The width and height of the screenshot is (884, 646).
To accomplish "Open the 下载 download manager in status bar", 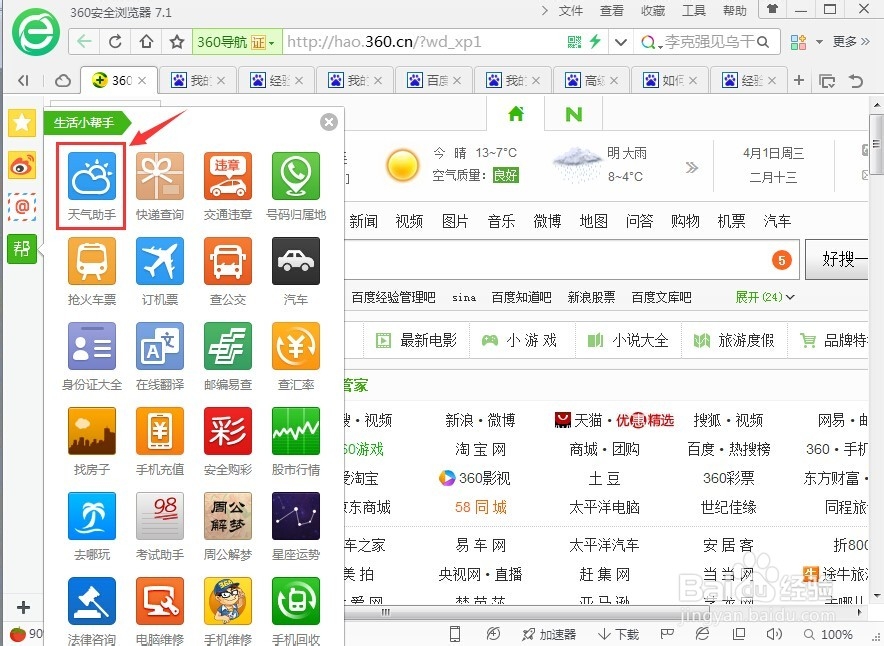I will pos(618,634).
